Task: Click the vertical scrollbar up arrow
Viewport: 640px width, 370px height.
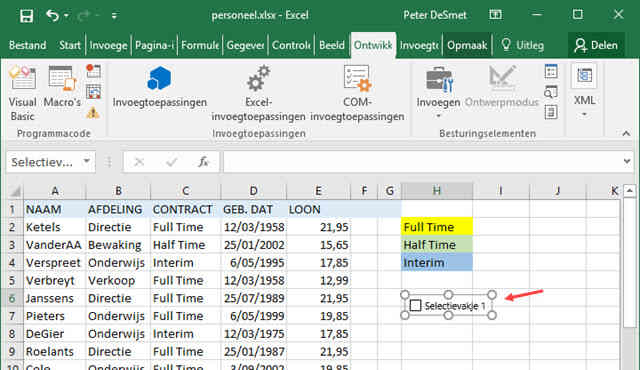Action: click(629, 191)
